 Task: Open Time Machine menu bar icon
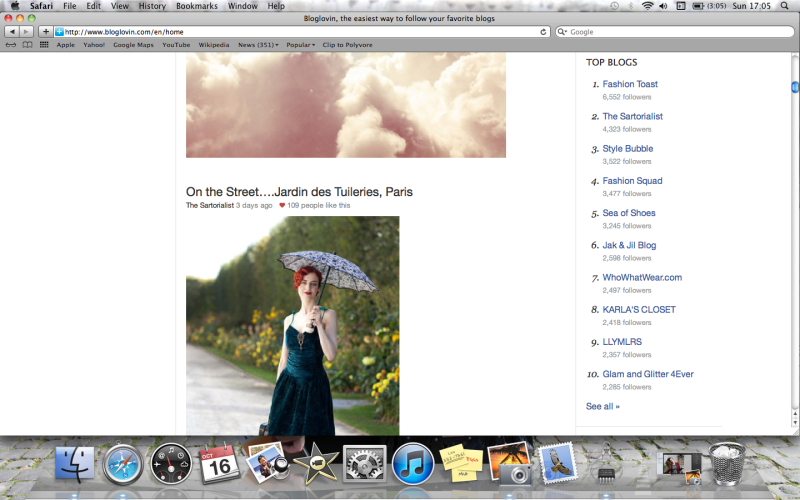615,6
